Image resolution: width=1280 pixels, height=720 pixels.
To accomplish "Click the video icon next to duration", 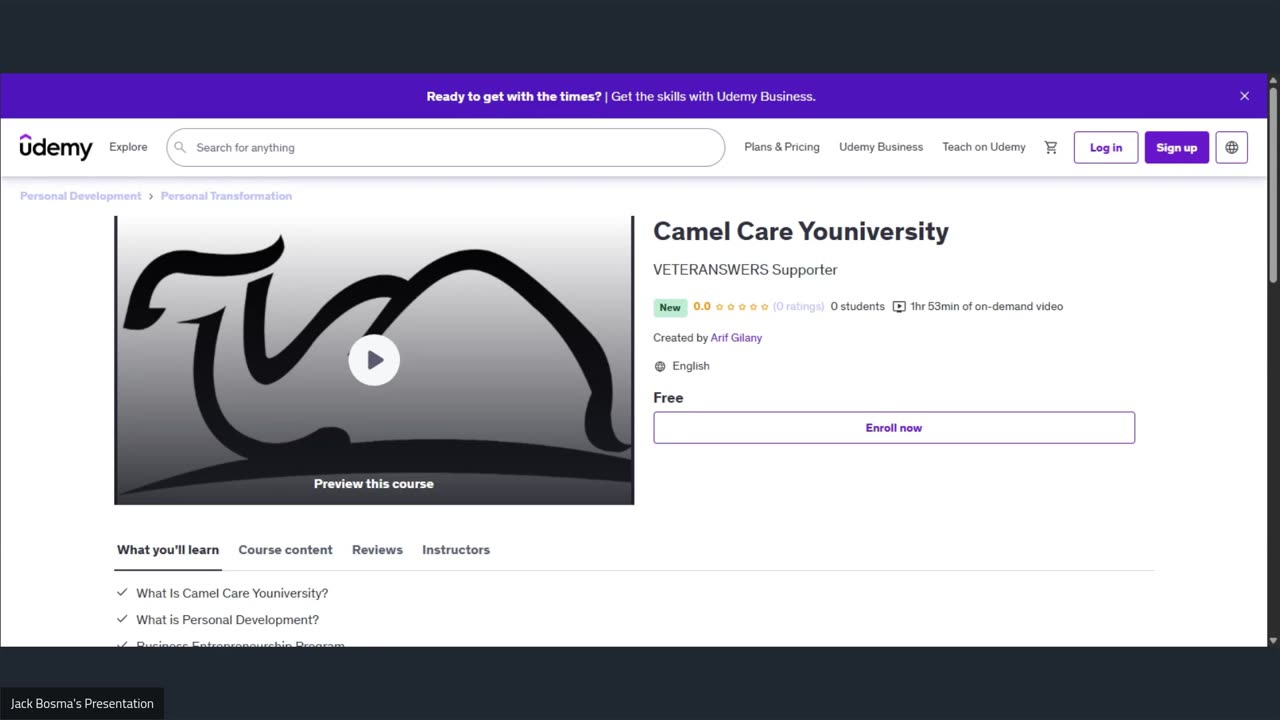I will pyautogui.click(x=899, y=307).
